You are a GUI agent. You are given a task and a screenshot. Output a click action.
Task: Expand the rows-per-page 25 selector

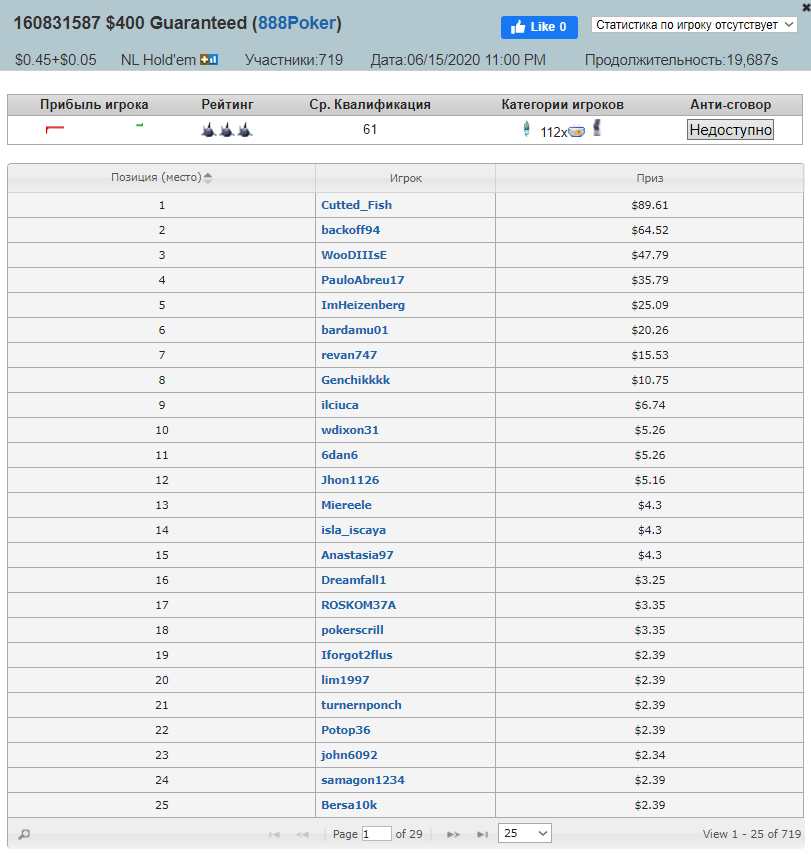525,833
